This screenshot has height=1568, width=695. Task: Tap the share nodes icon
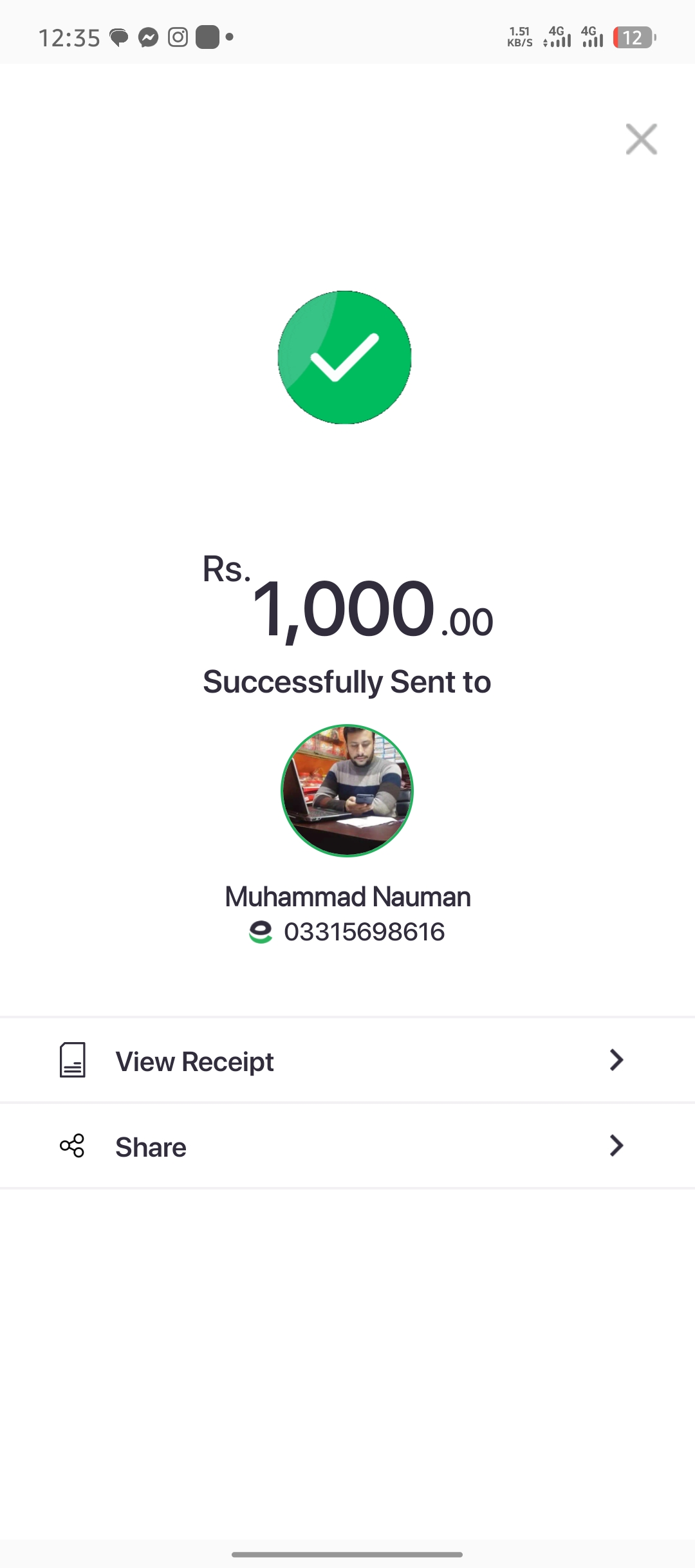72,1146
